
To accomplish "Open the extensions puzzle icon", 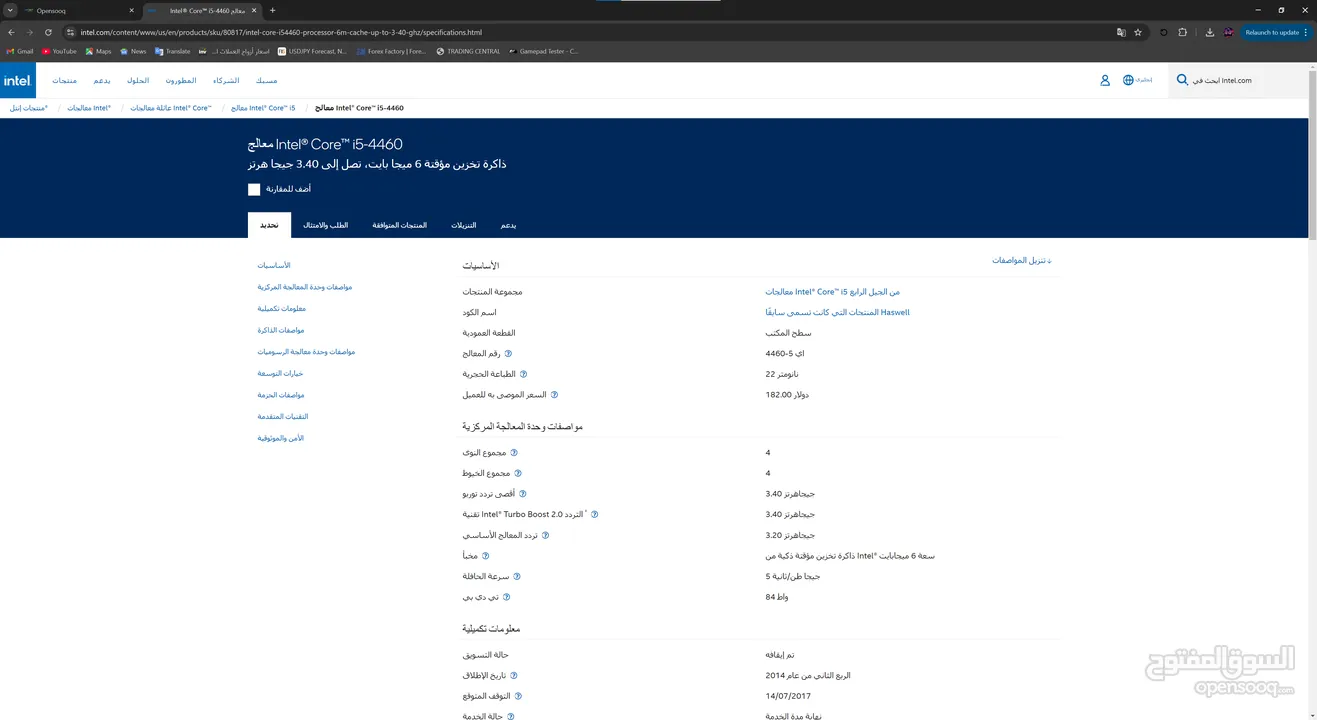I will tap(1183, 32).
